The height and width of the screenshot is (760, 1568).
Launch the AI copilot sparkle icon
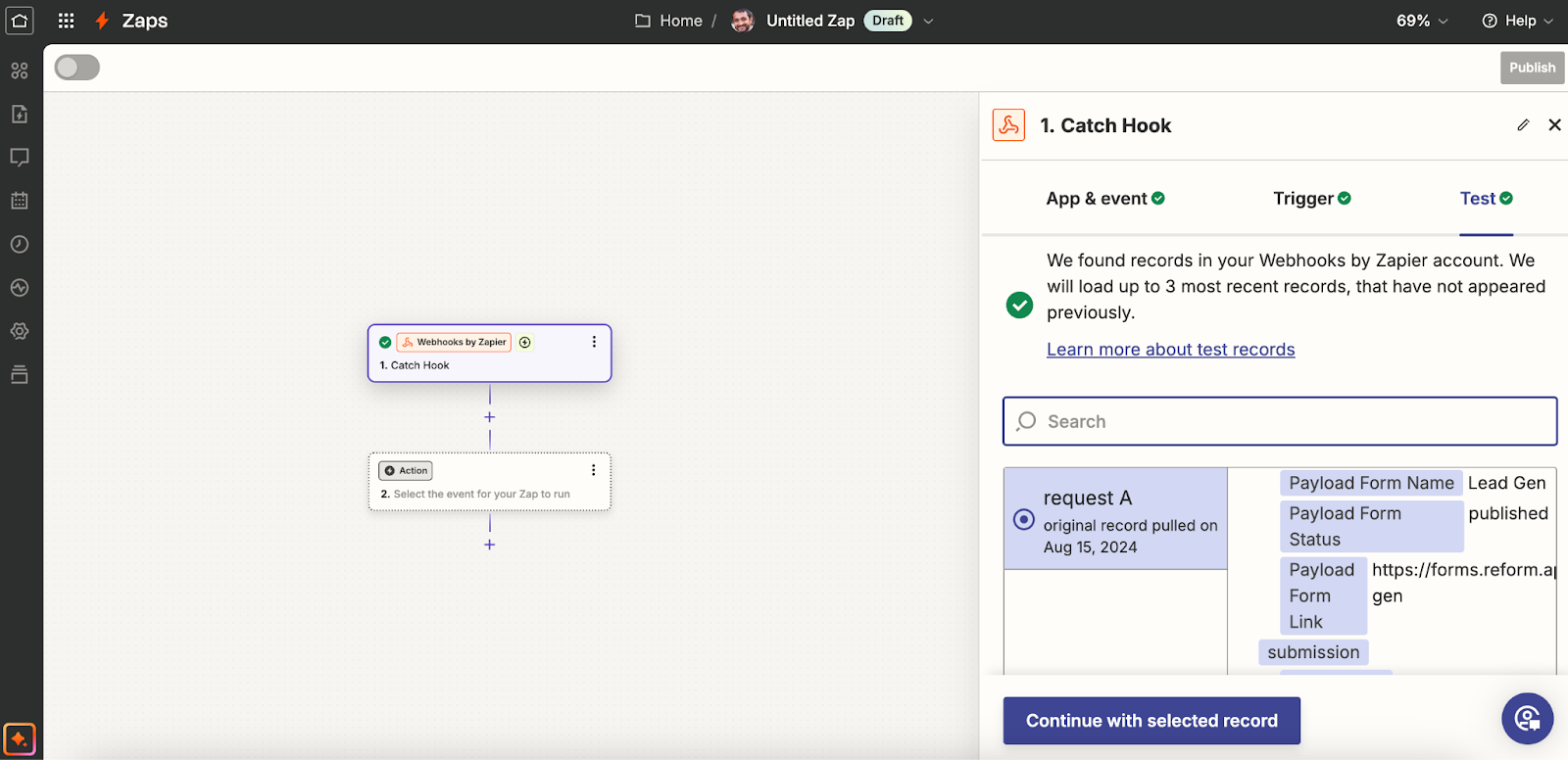(x=20, y=738)
